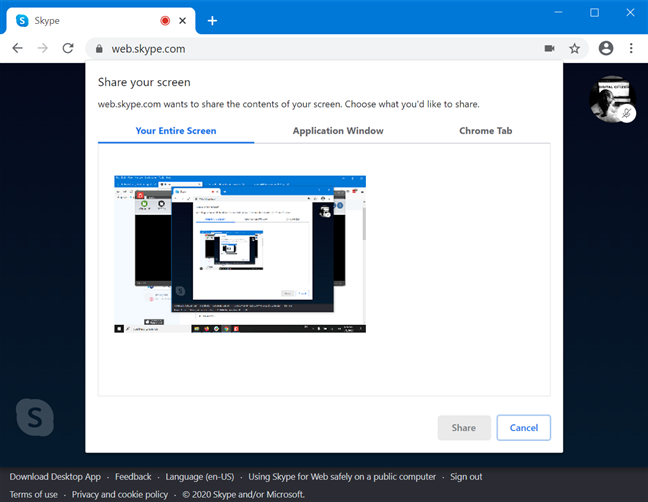This screenshot has width=648, height=502.
Task: Open a new tab with plus button
Action: pos(212,21)
